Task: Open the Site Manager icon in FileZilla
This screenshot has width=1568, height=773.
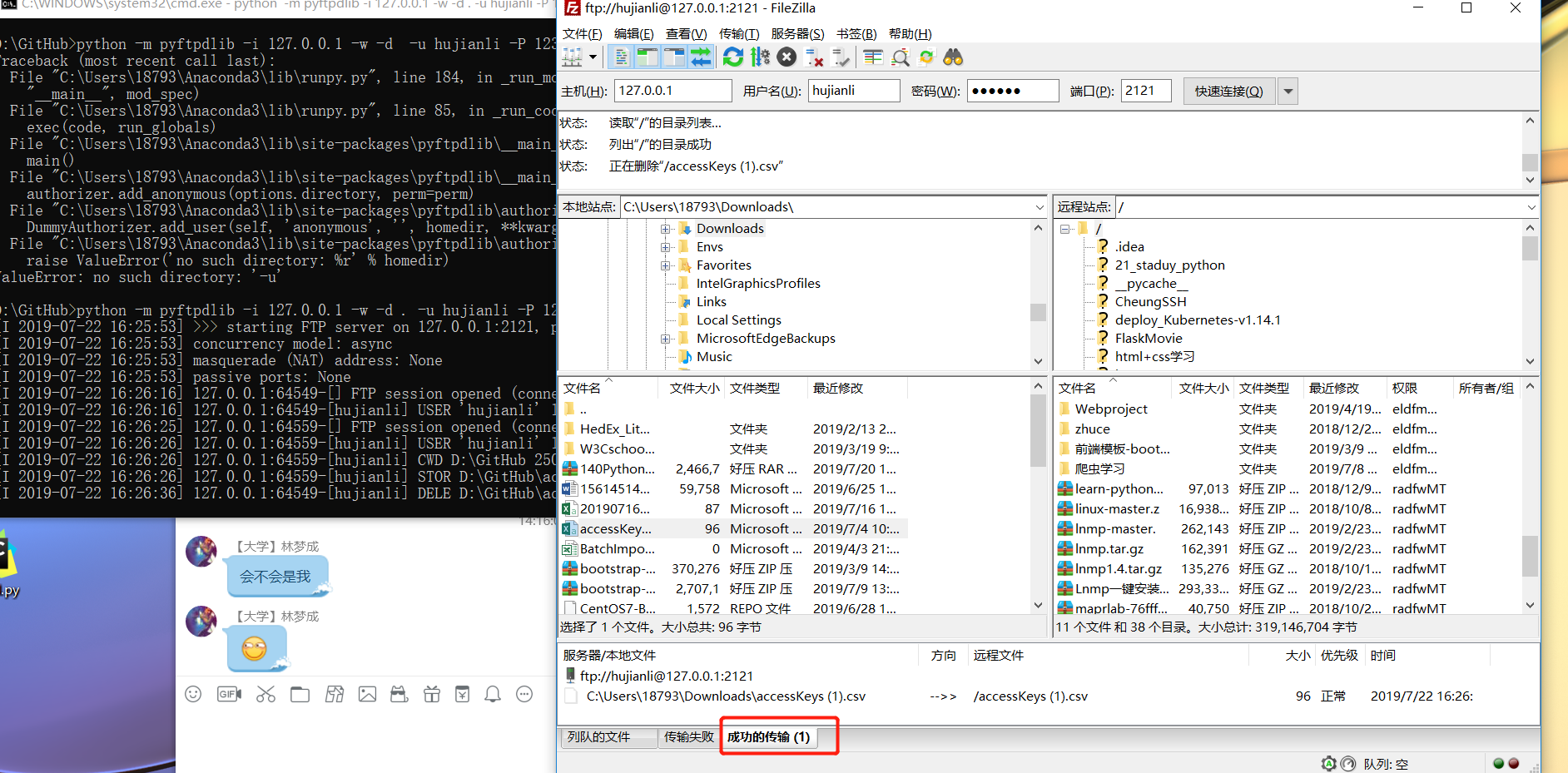Action: (x=573, y=57)
